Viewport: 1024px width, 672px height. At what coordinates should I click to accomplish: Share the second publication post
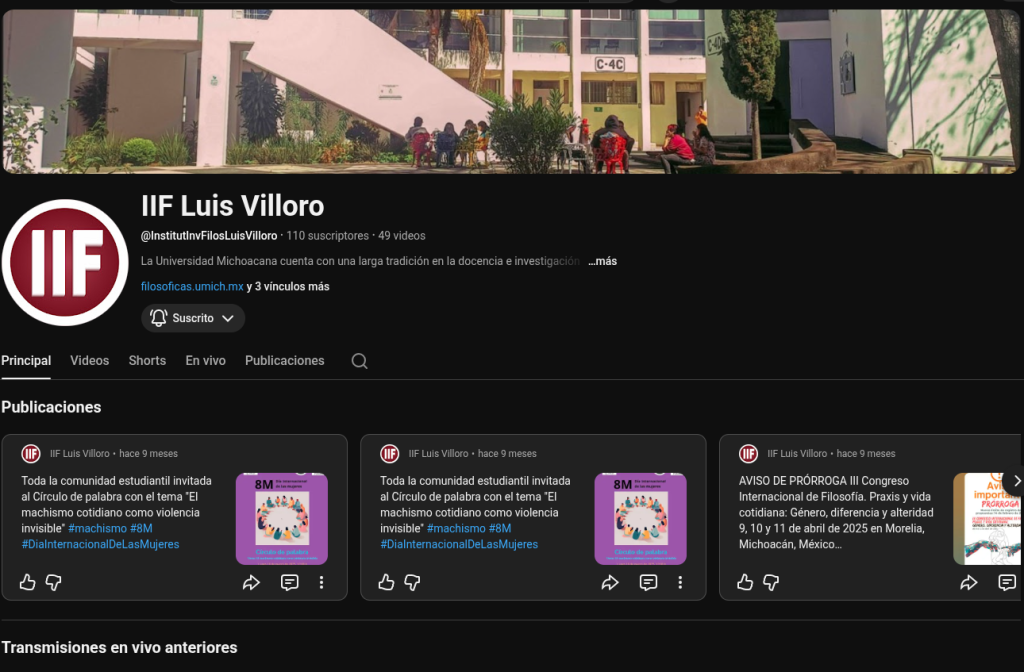coord(610,582)
